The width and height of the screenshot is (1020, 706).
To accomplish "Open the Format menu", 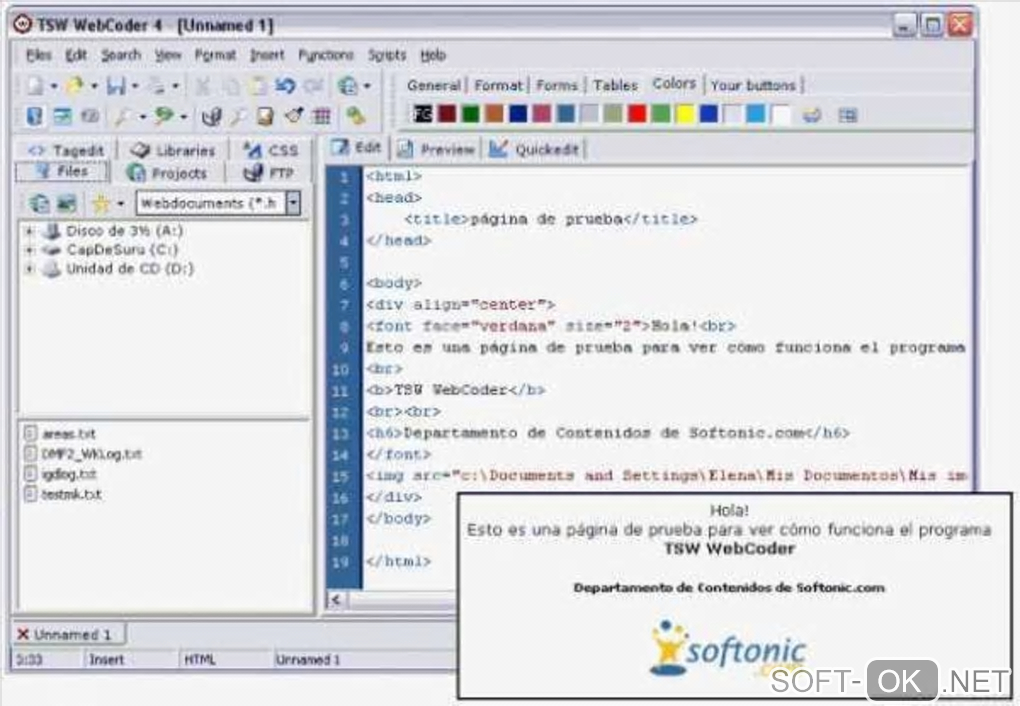I will (x=215, y=55).
